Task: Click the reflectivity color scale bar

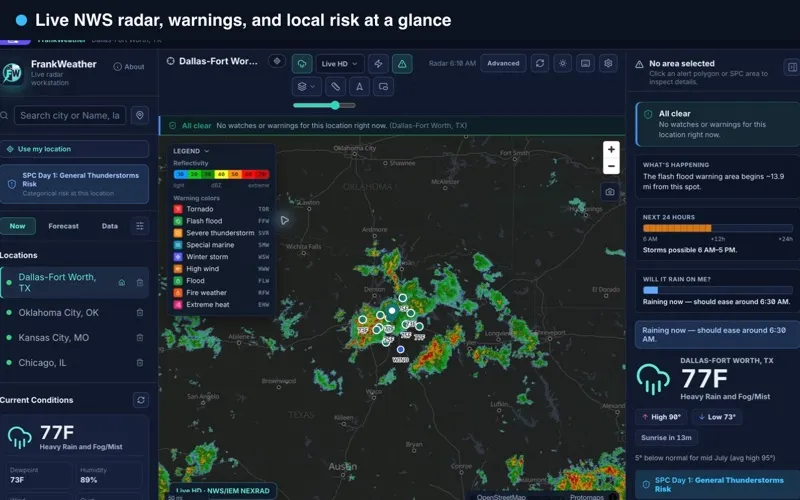Action: click(221, 174)
